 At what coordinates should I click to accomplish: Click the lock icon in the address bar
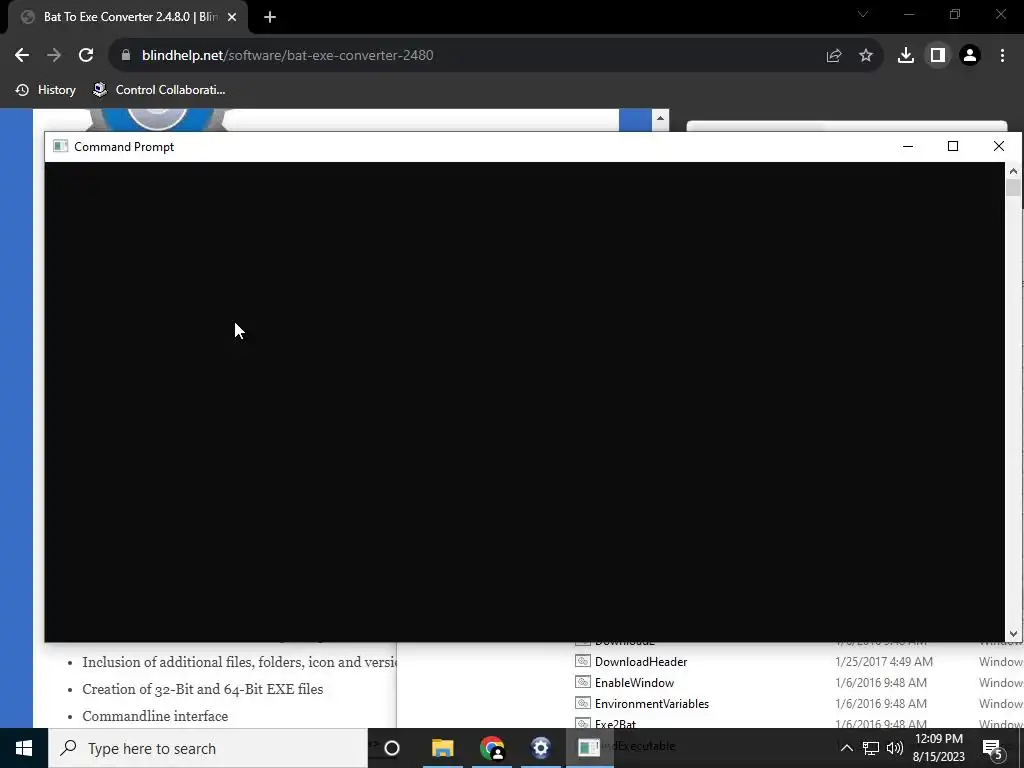pos(126,56)
